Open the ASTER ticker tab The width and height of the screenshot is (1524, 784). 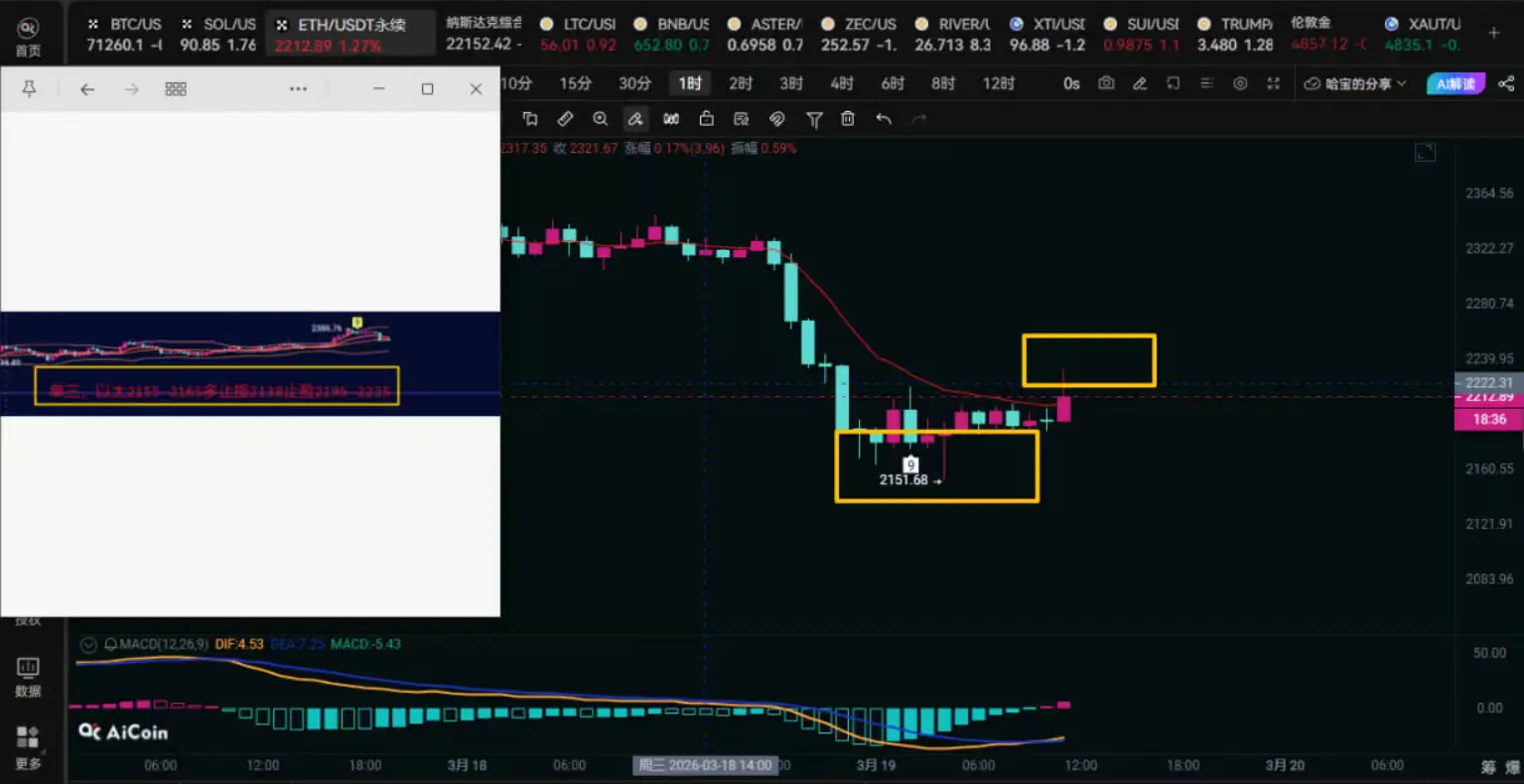765,34
